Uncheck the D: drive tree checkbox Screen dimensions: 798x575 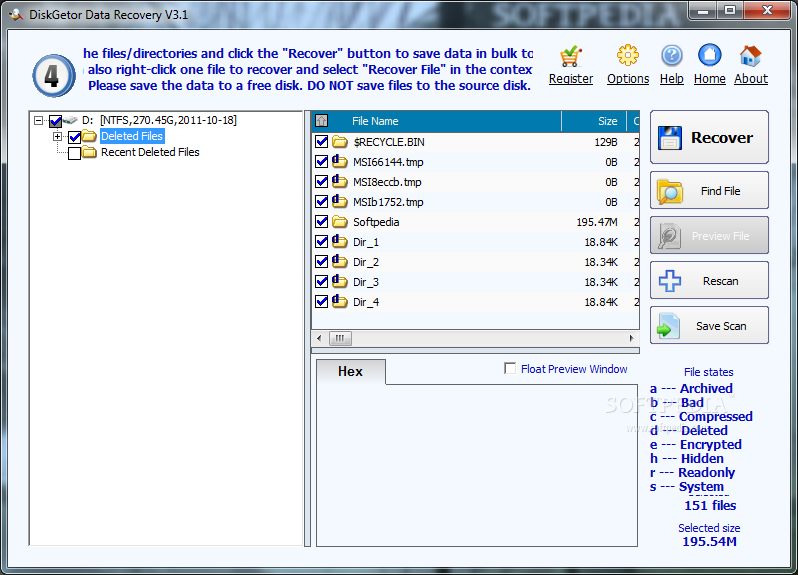55,121
